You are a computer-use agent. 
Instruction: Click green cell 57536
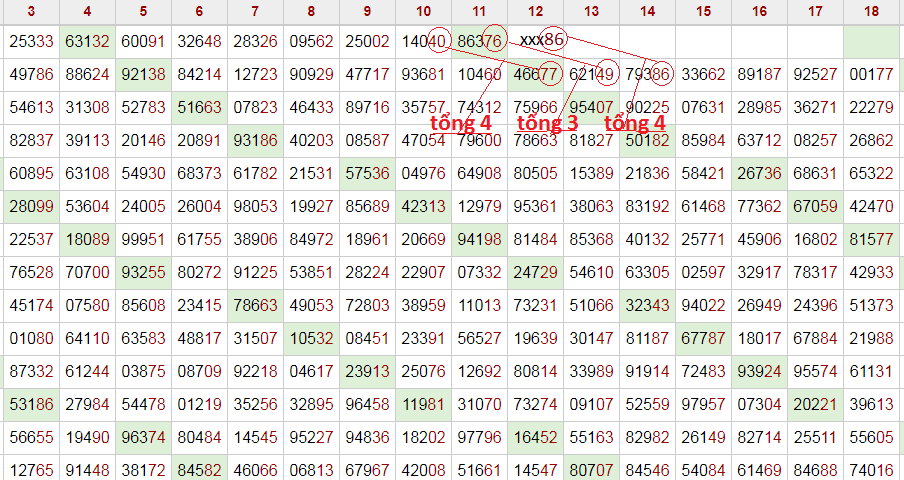[367, 173]
